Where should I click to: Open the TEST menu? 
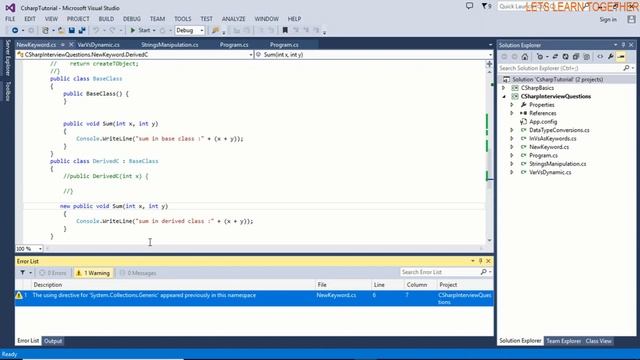pos(207,19)
